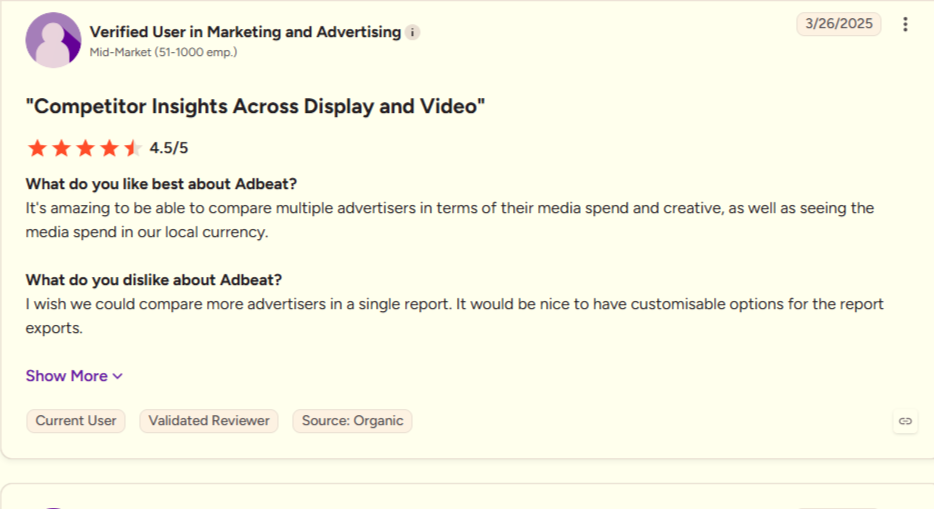
Task: Click the "What do you dislike about Adbeat?" heading
Action: [x=154, y=280]
